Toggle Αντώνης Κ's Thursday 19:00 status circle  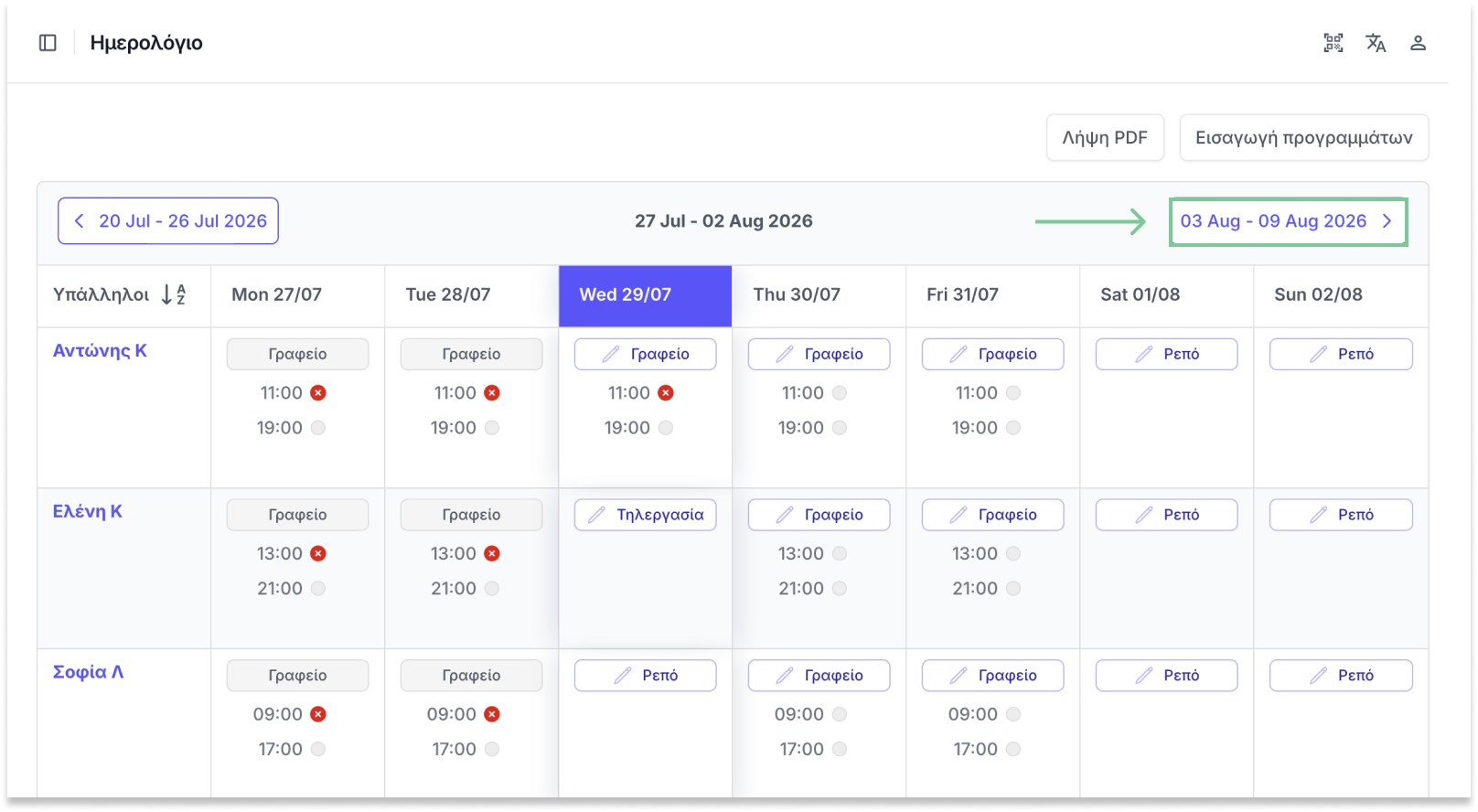[840, 428]
